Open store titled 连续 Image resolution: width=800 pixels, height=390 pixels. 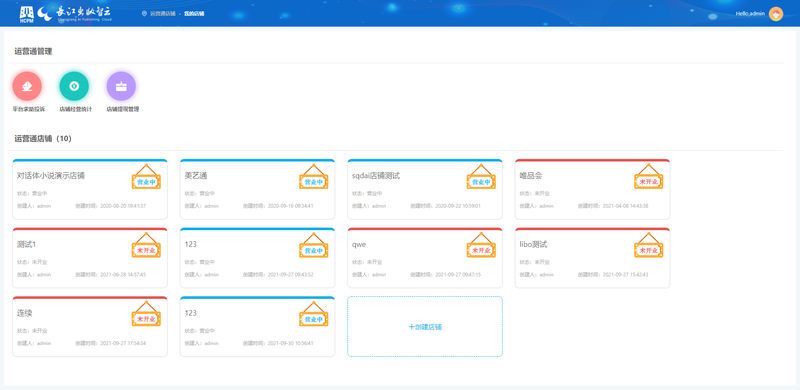click(24, 313)
